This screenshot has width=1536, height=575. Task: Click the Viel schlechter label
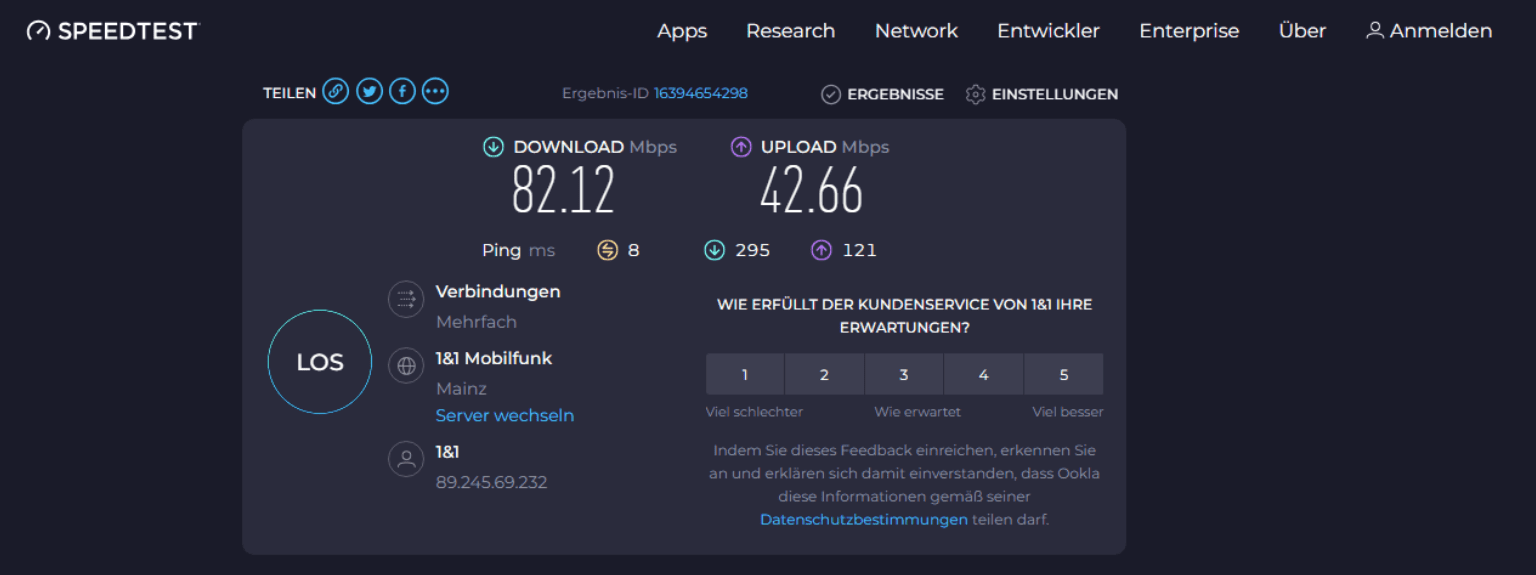pyautogui.click(x=754, y=412)
